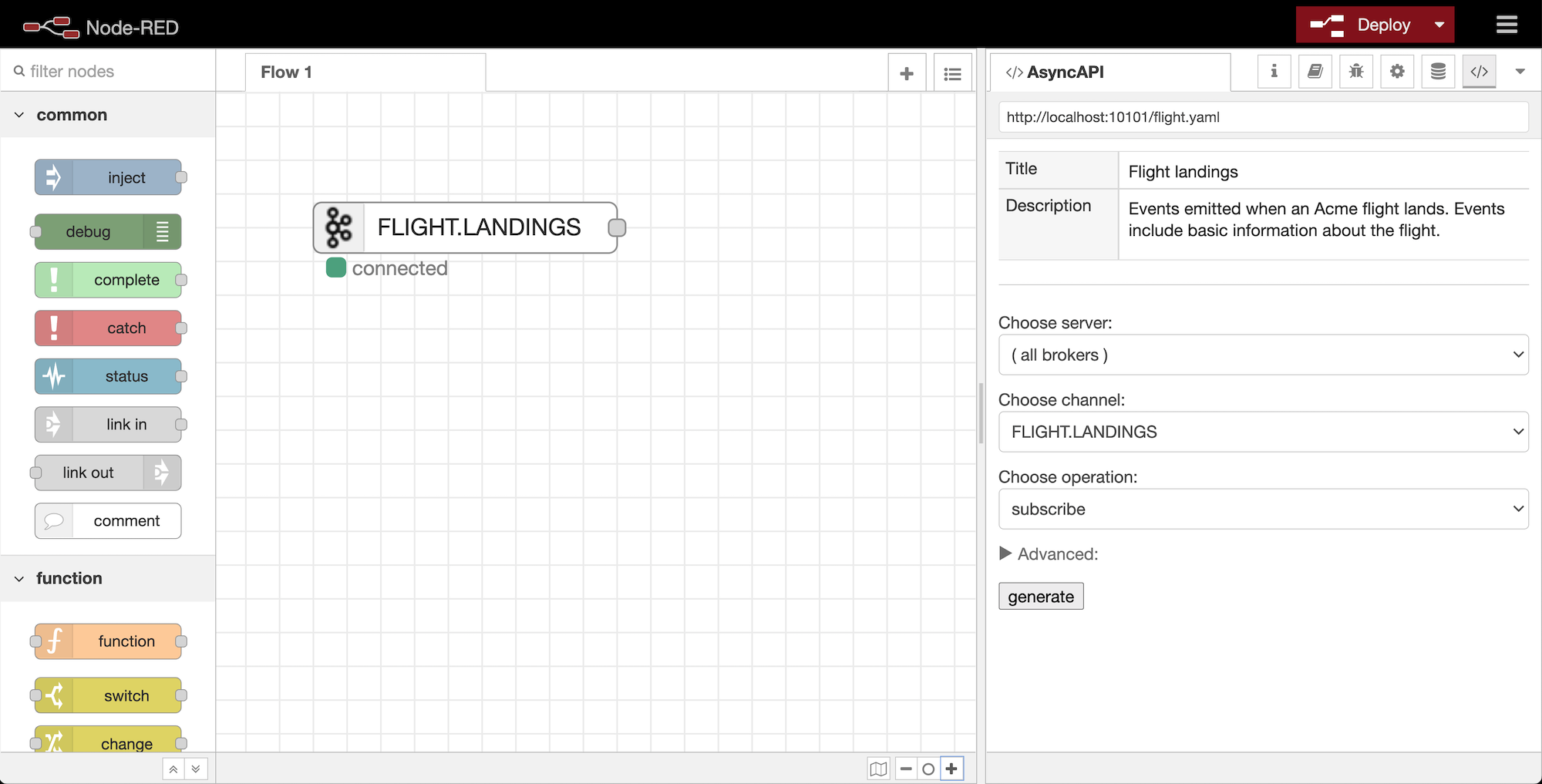Open the configuration nodes gear tab
The image size is (1542, 784).
pos(1397,72)
